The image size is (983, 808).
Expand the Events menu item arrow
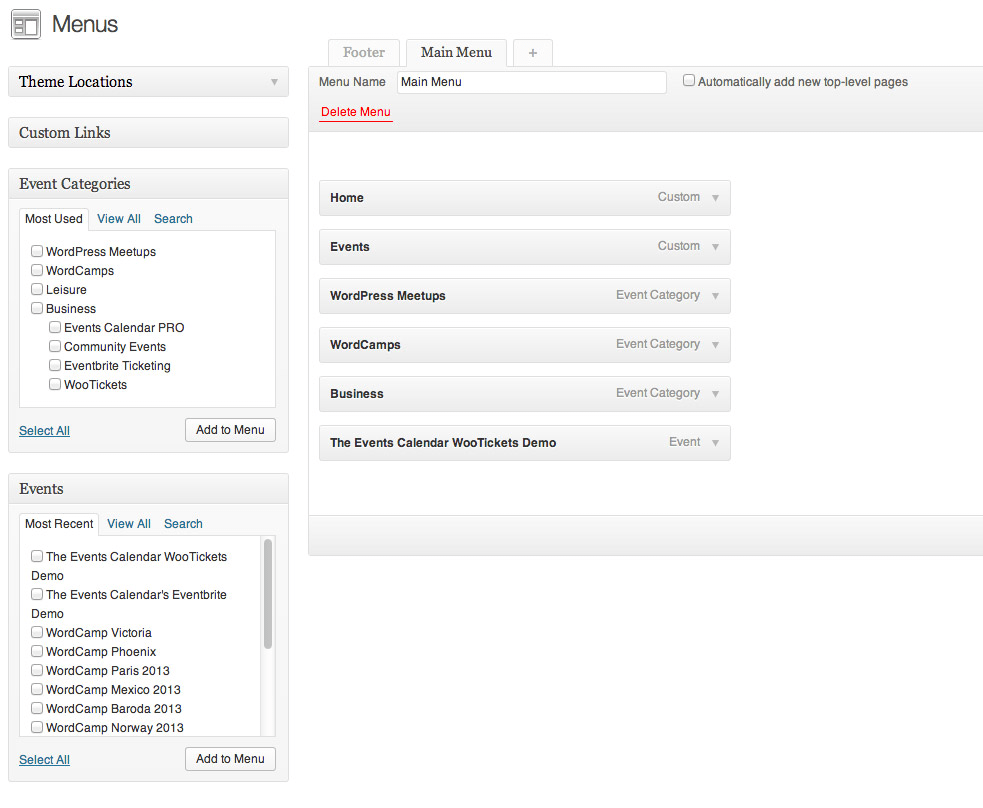[715, 247]
